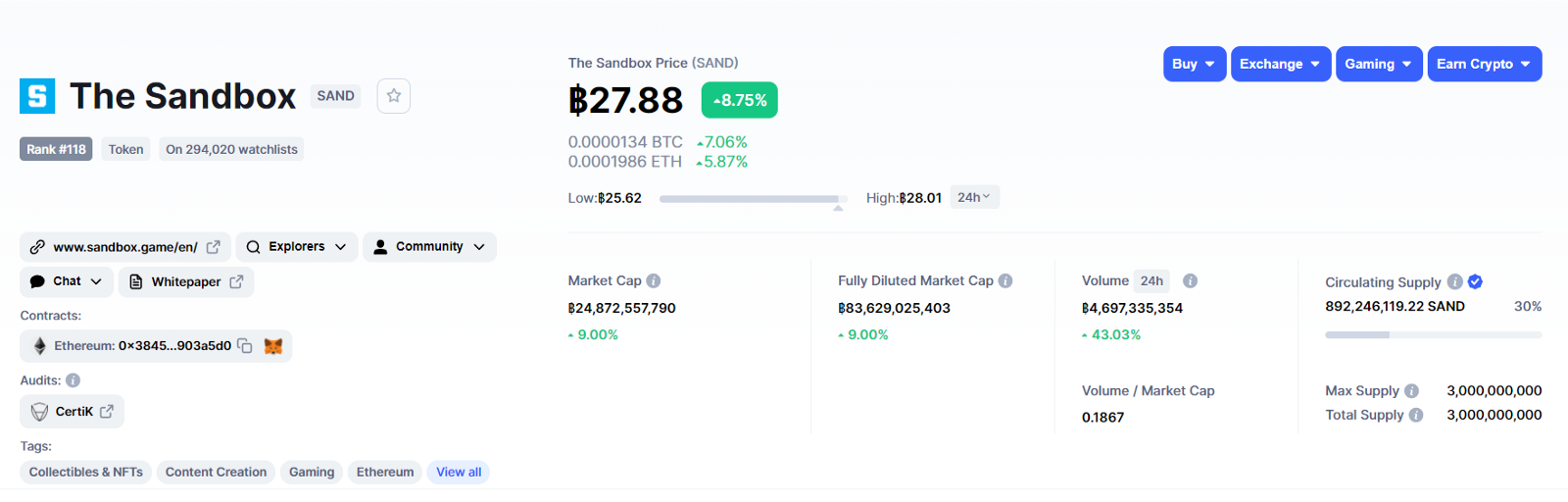Expand the Community dropdown

click(x=429, y=247)
